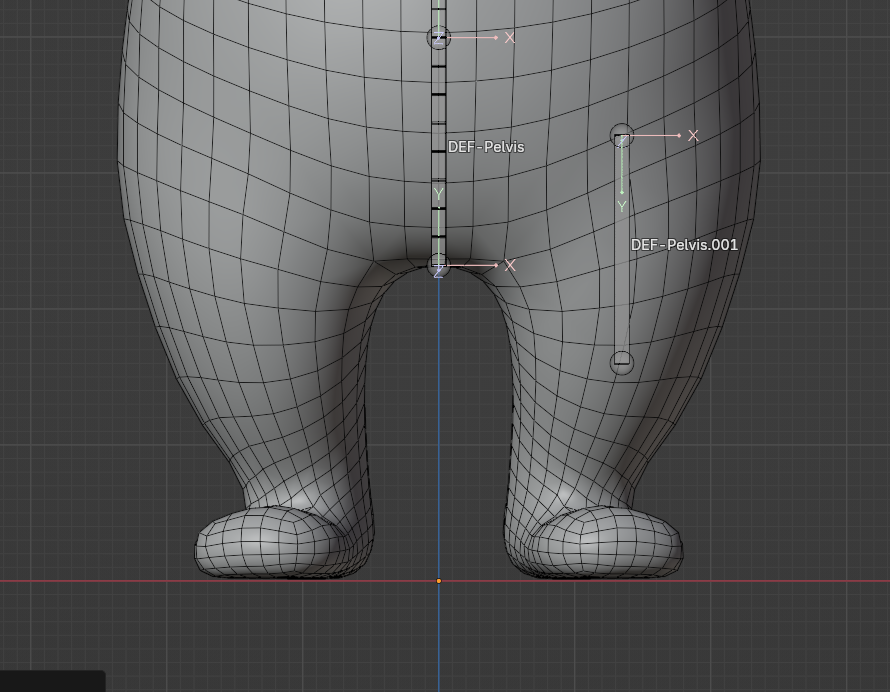Click the orange origin point on the red axis
Screen dimensions: 890x692
(x=439, y=580)
